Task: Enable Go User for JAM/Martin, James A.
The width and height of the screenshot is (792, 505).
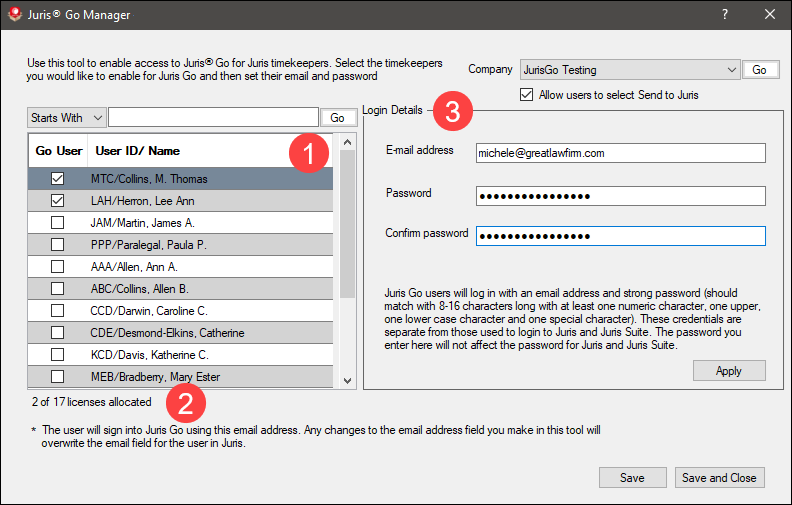Action: point(58,222)
